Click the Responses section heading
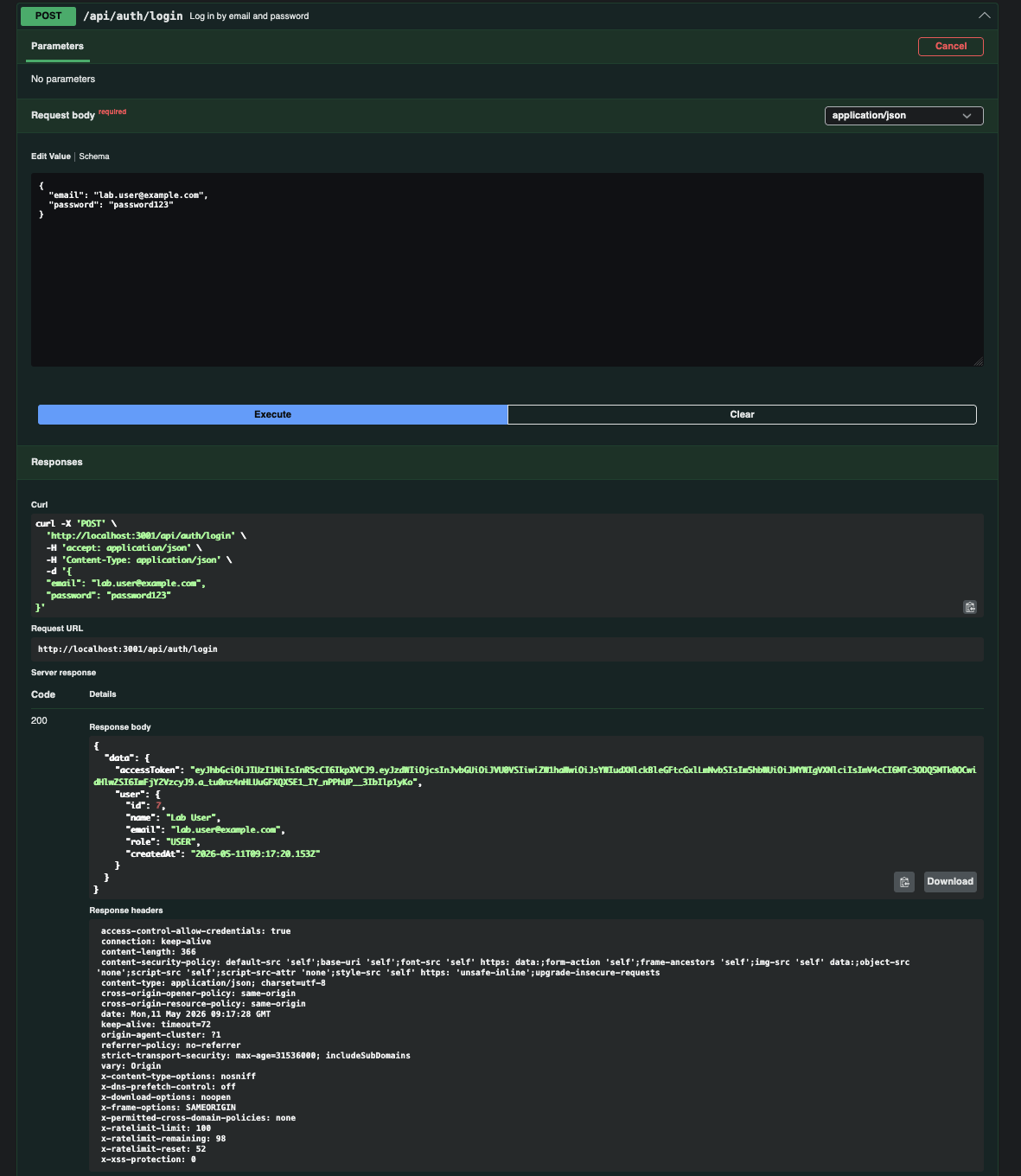This screenshot has width=1021, height=1176. pyautogui.click(x=57, y=462)
